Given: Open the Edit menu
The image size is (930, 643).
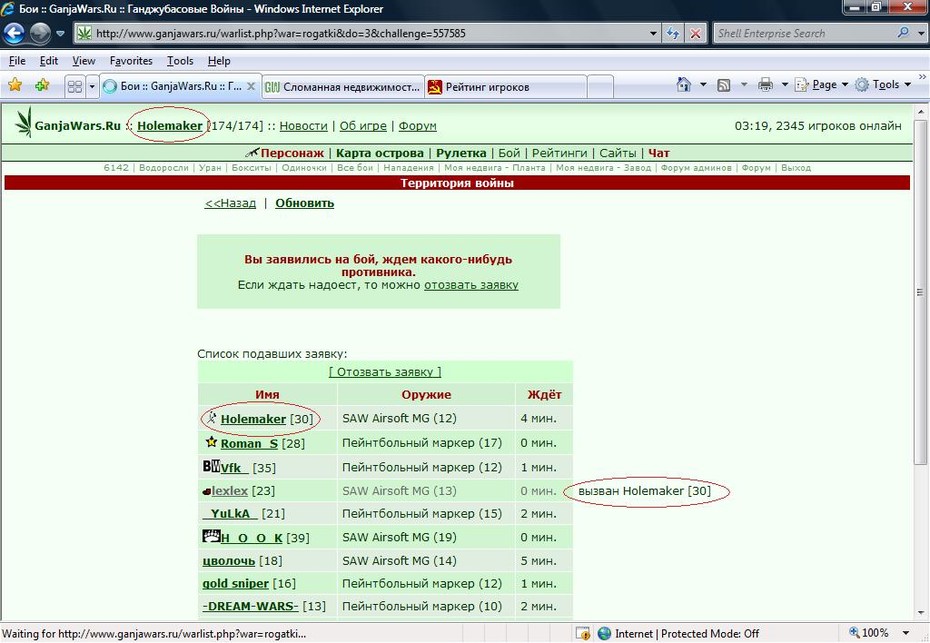Looking at the screenshot, I should pos(49,61).
